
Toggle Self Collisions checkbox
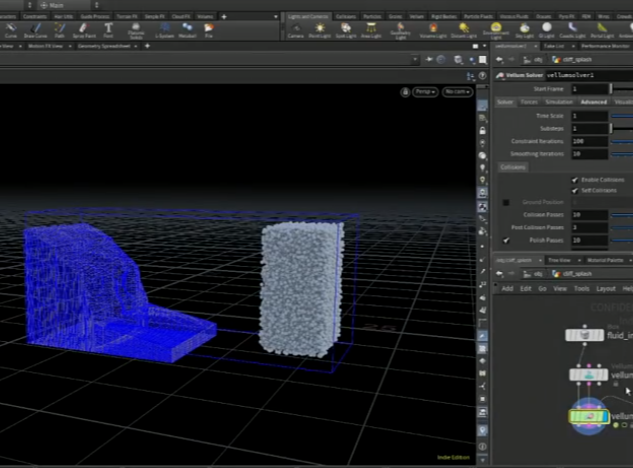point(574,191)
